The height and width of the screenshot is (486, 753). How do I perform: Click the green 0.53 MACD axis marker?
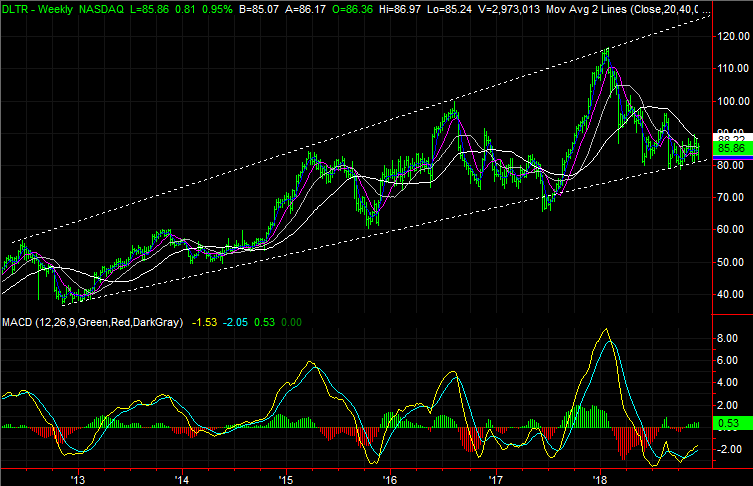pos(732,423)
